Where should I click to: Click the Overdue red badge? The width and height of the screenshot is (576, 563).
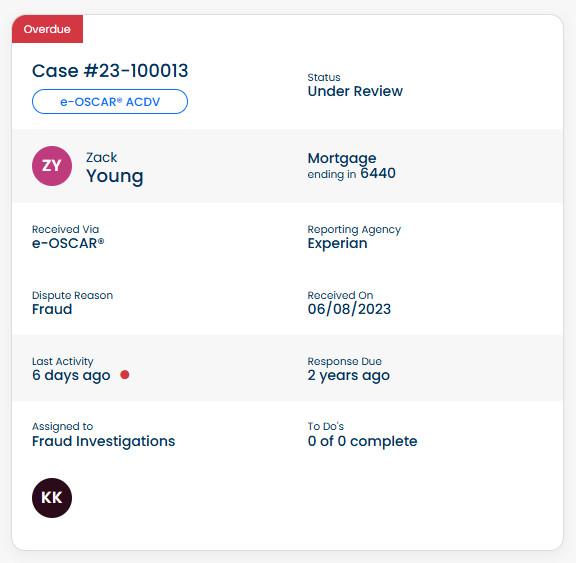pyautogui.click(x=47, y=29)
